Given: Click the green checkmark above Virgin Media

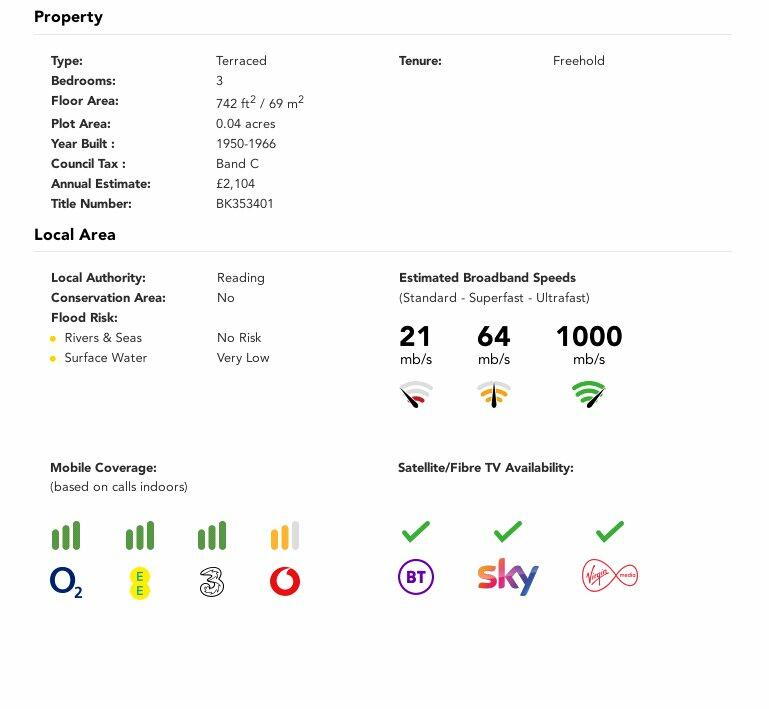Looking at the screenshot, I should coord(610,531).
